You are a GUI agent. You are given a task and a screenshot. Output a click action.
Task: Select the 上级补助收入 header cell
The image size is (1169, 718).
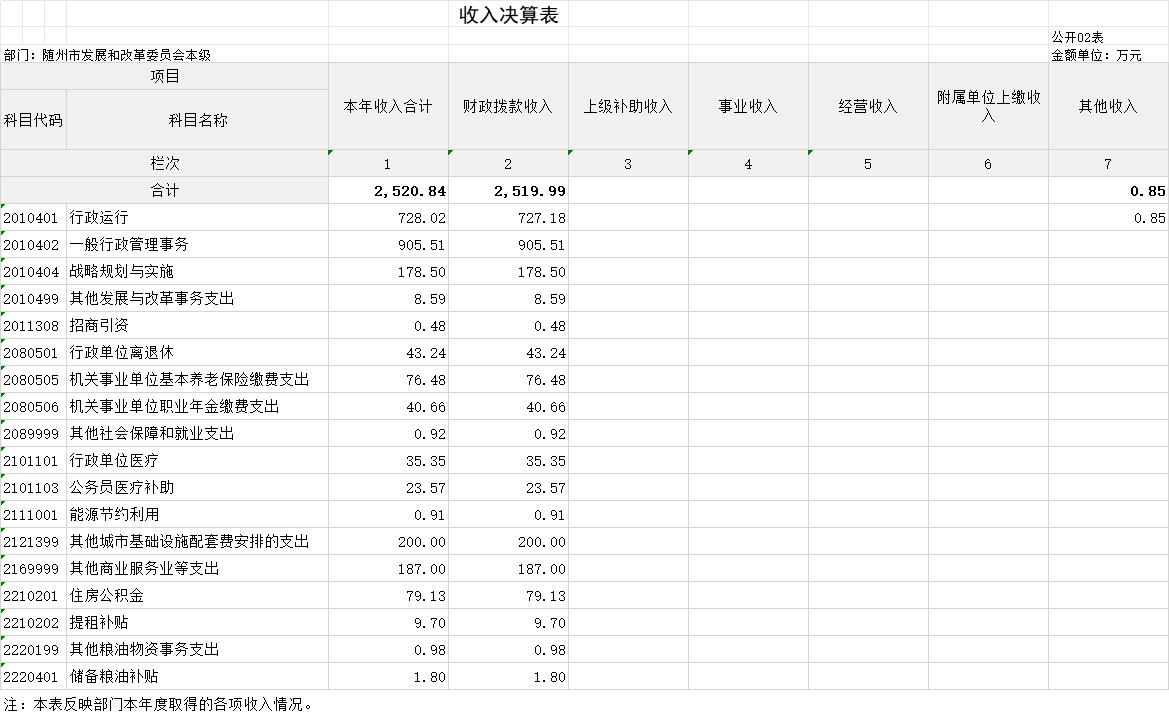[628, 106]
